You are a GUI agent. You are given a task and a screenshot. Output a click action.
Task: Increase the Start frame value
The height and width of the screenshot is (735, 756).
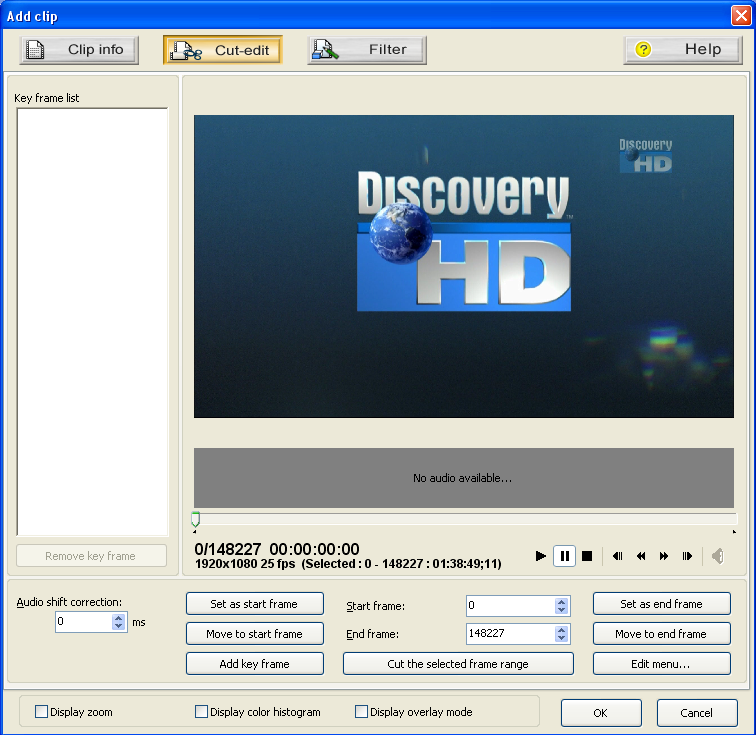pyautogui.click(x=561, y=602)
